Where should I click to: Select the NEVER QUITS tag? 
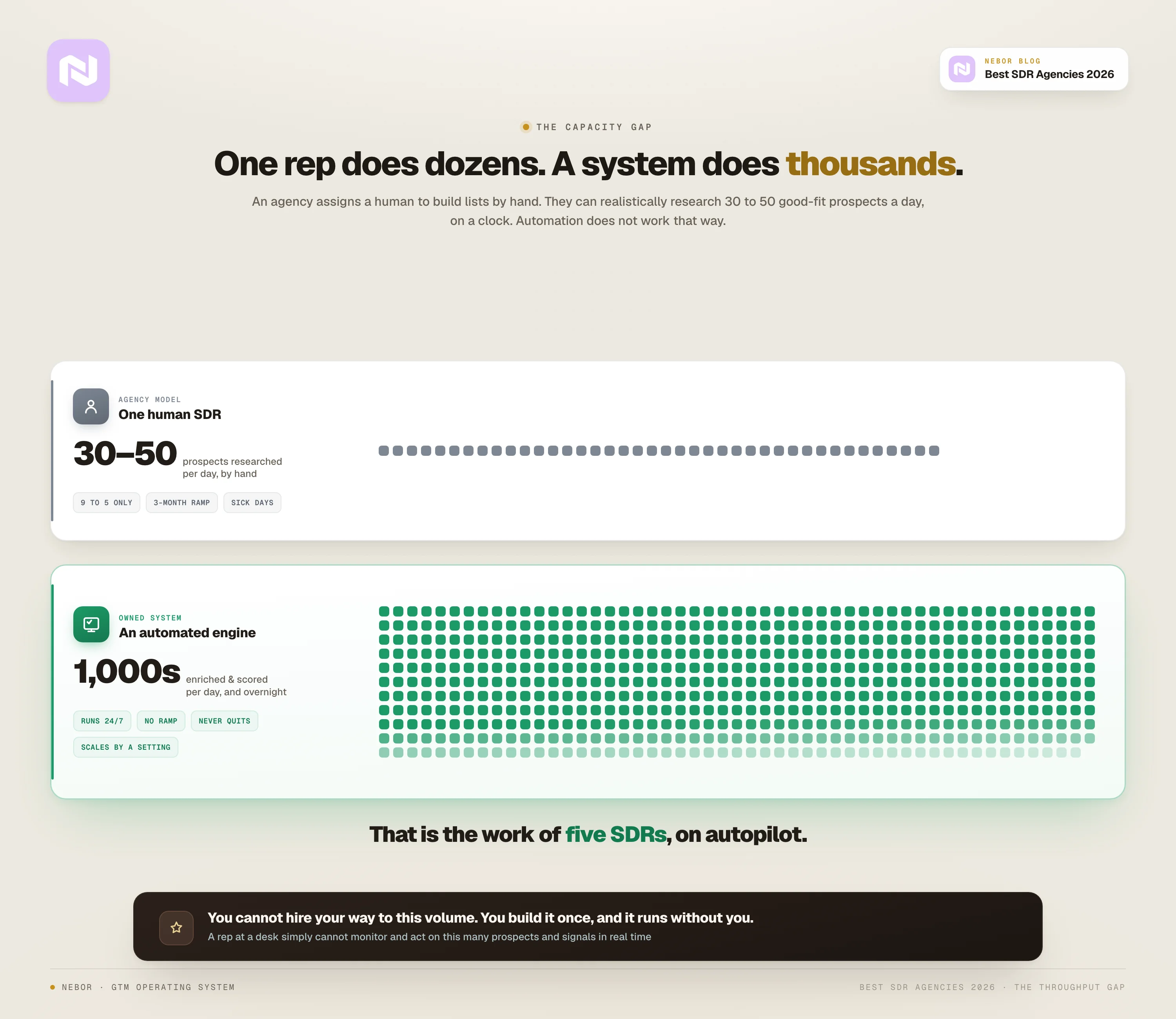click(225, 721)
